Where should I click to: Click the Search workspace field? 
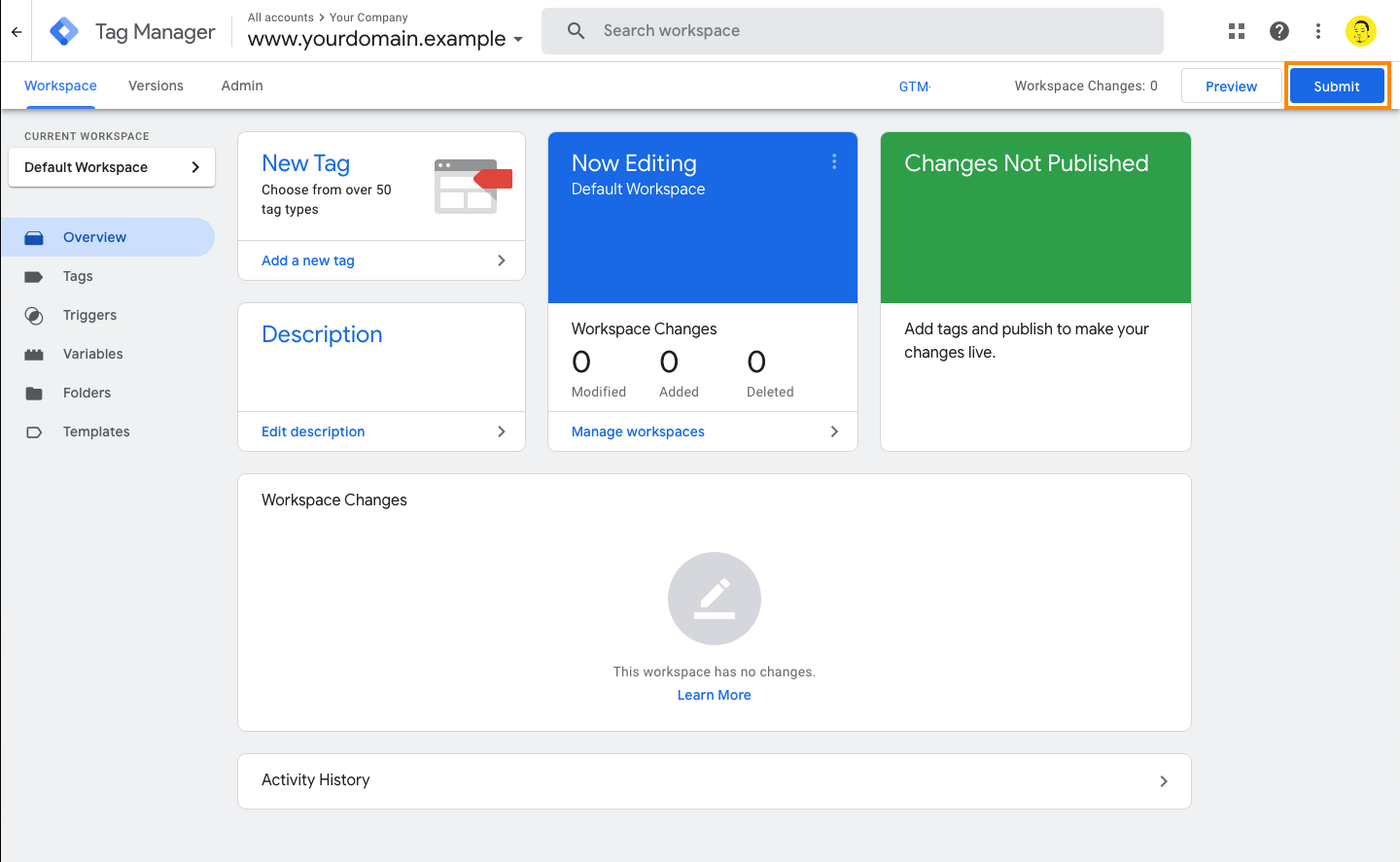853,31
